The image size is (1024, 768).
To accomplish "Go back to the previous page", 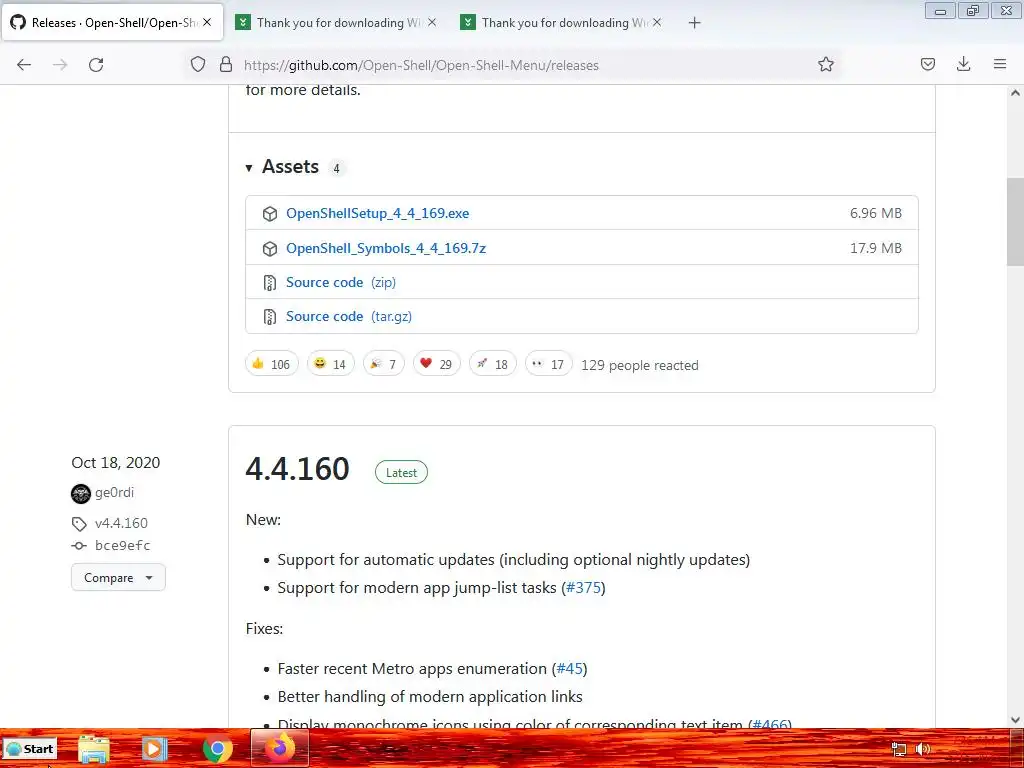I will pyautogui.click(x=24, y=65).
